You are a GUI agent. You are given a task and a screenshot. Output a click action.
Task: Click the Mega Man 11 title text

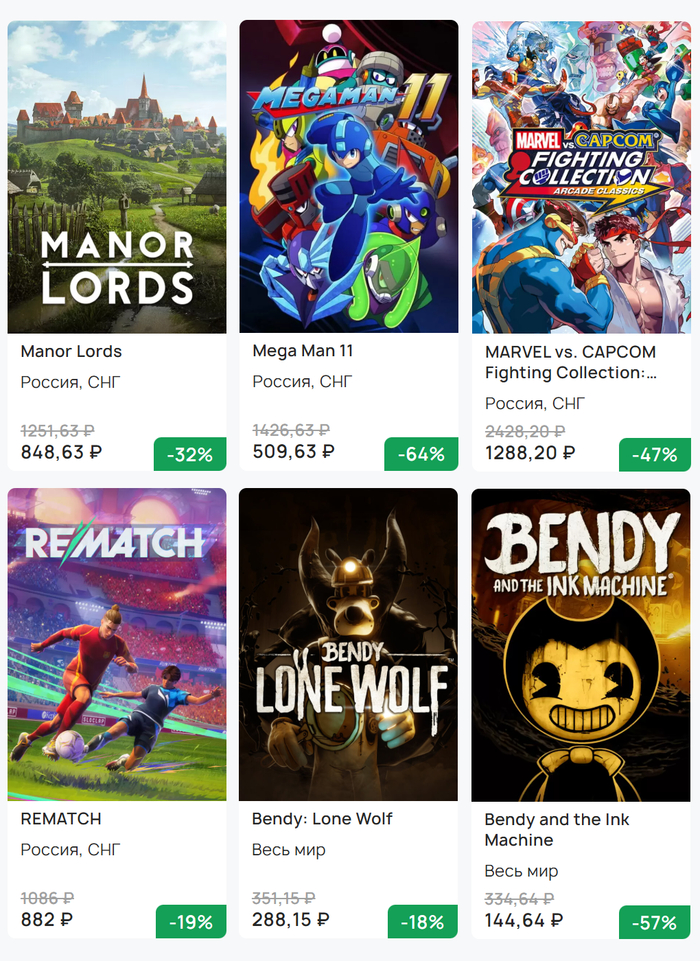(x=303, y=351)
